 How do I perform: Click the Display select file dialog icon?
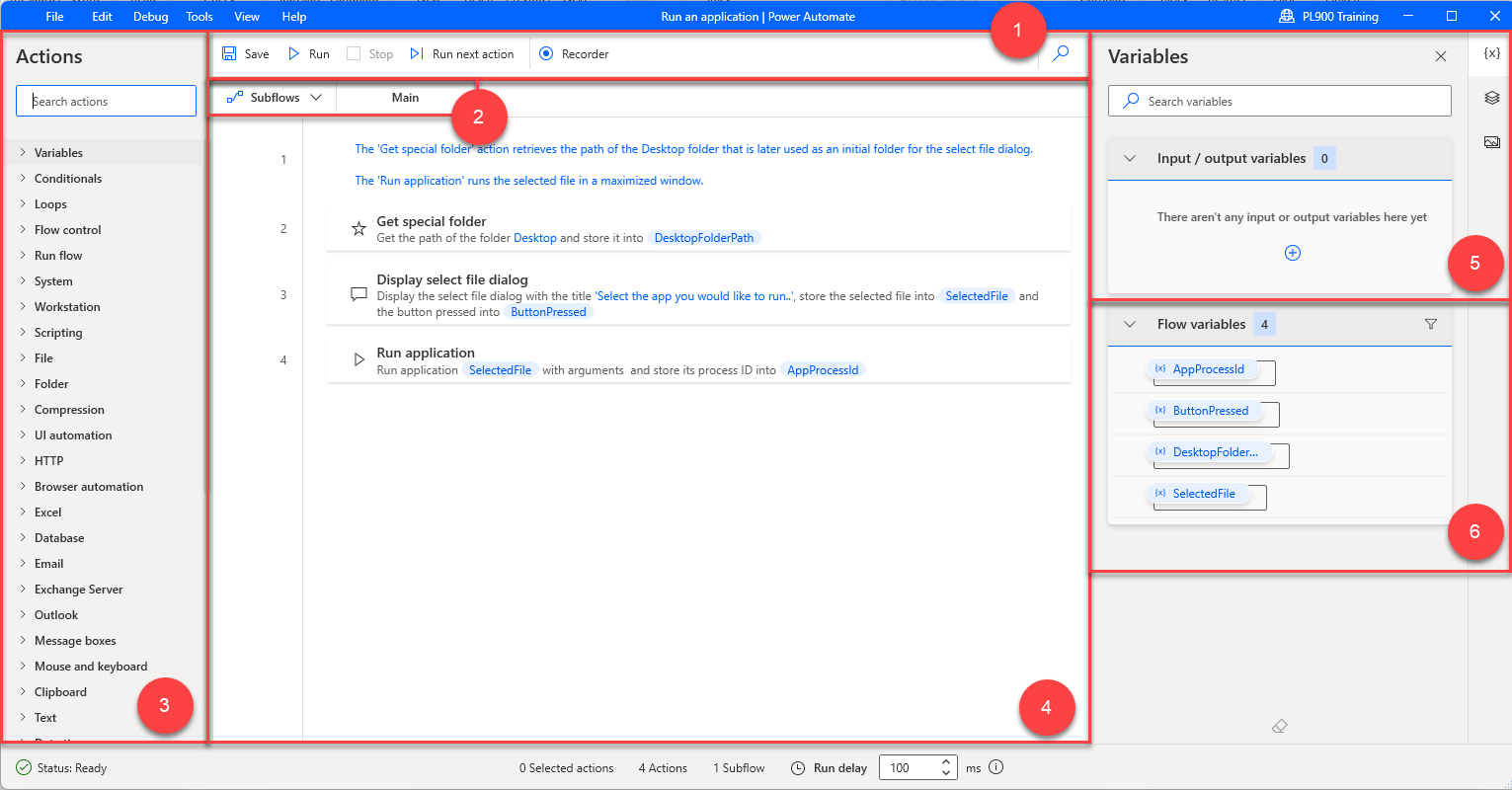click(359, 294)
